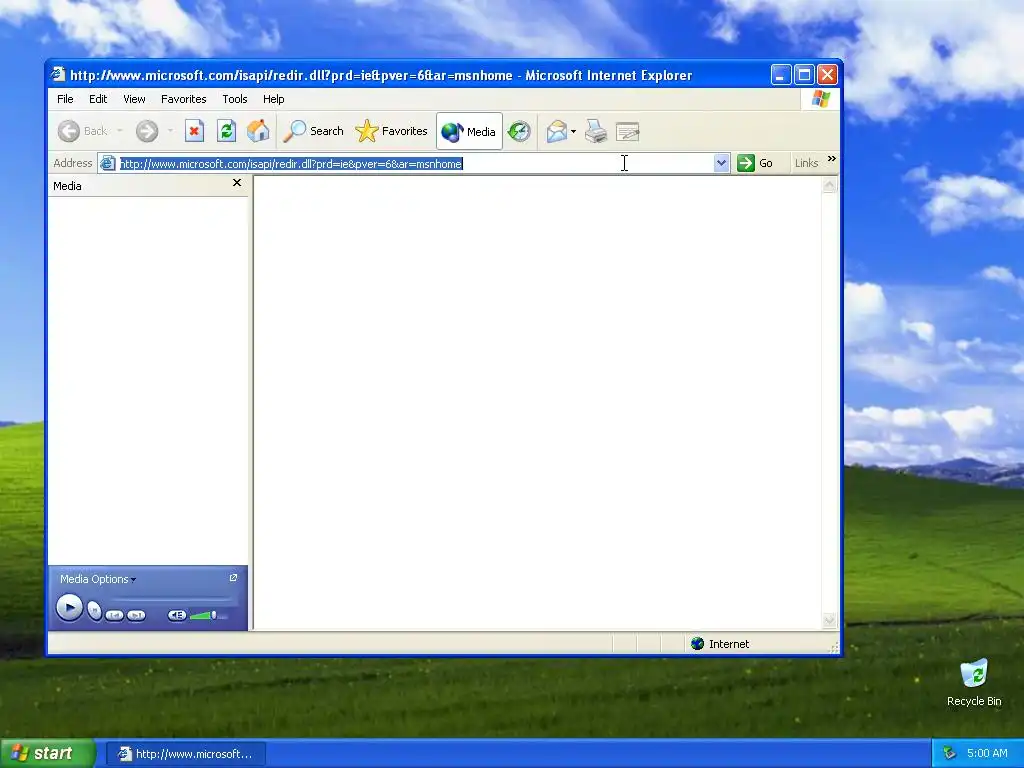
Task: Click the page scrollbar down arrow
Action: click(x=829, y=620)
